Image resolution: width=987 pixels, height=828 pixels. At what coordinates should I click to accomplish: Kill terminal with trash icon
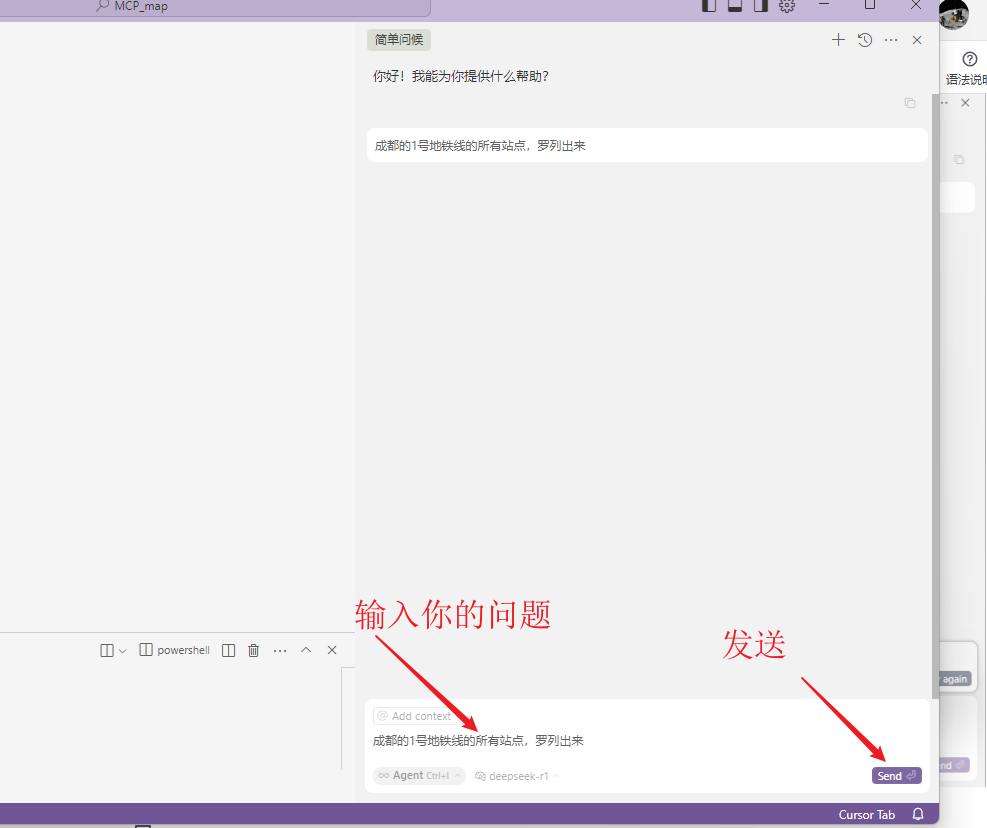pyautogui.click(x=254, y=650)
